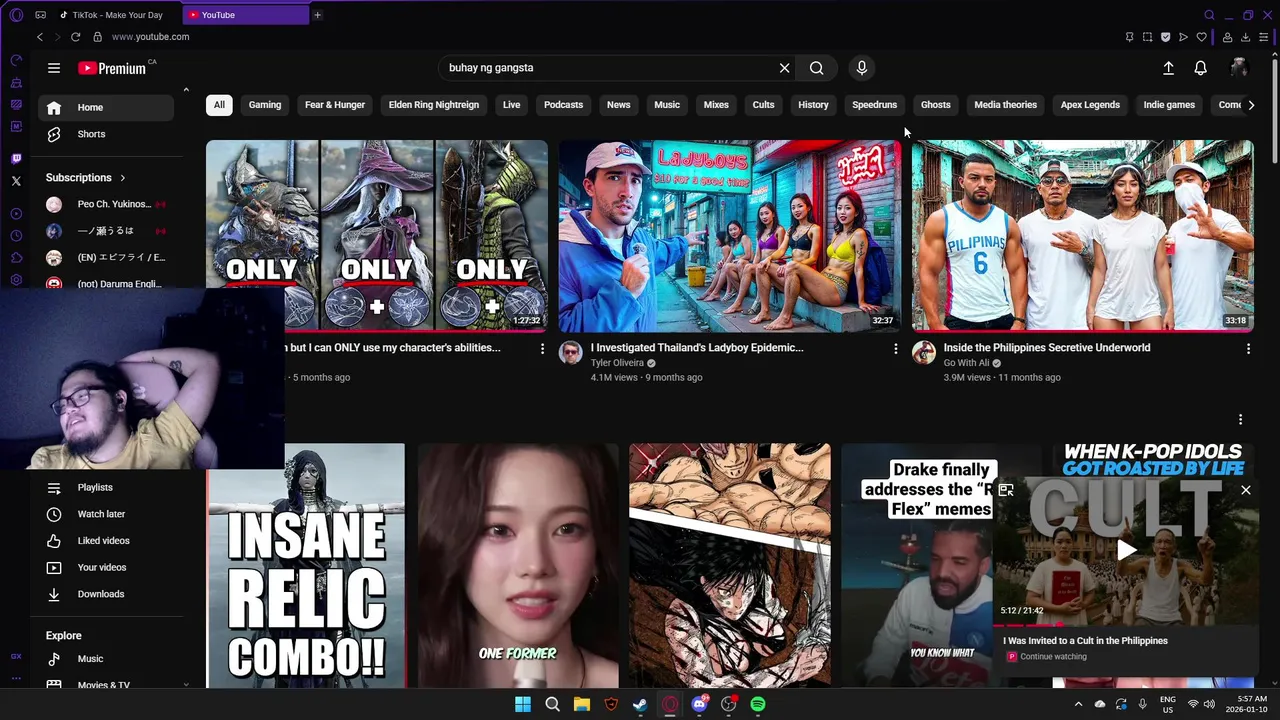Open History clock in Opera sidebar

(16, 236)
